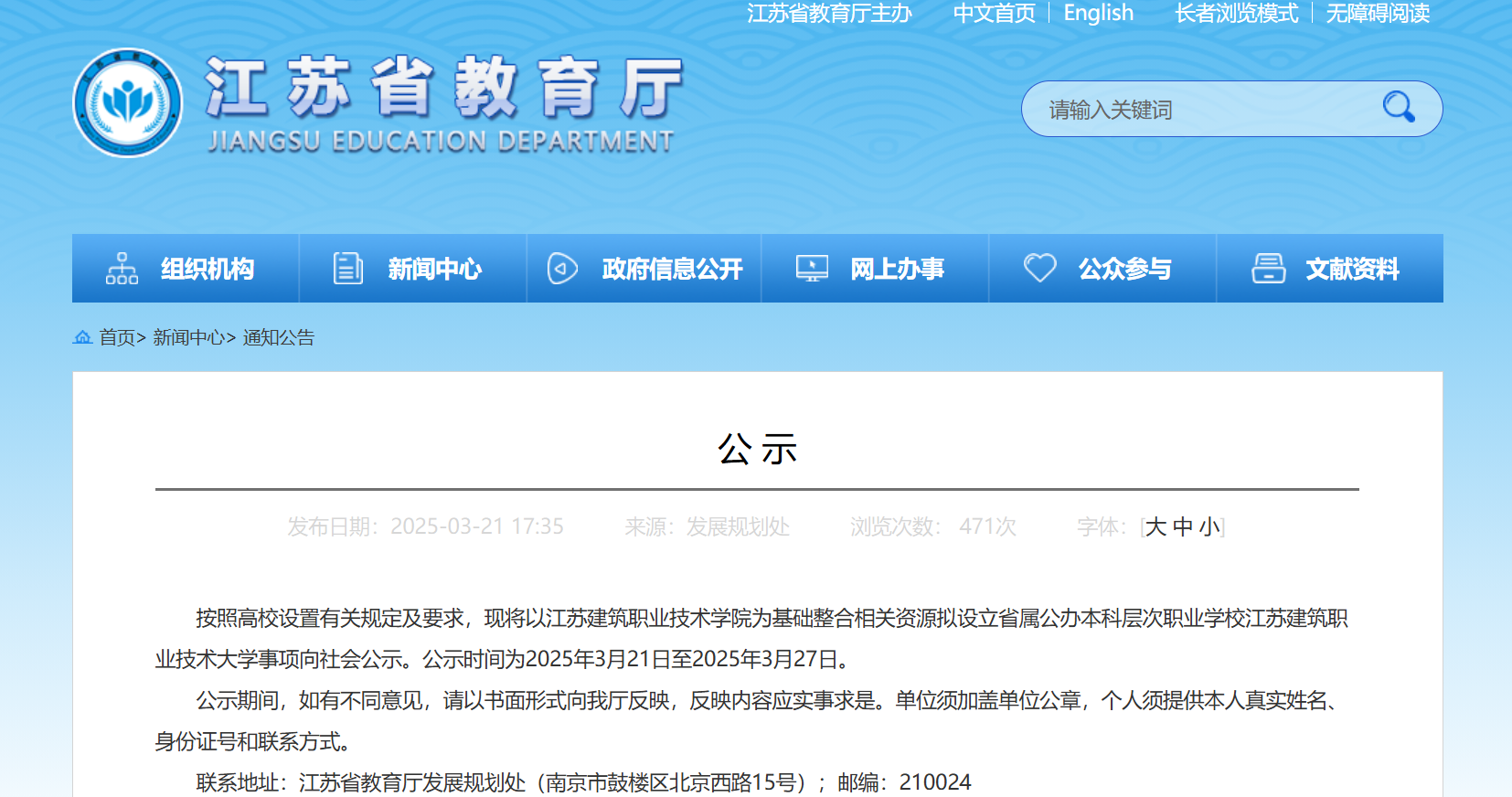The image size is (1512, 797).
Task: Click the circular icon beside 政府信息公开
Action: [x=562, y=269]
